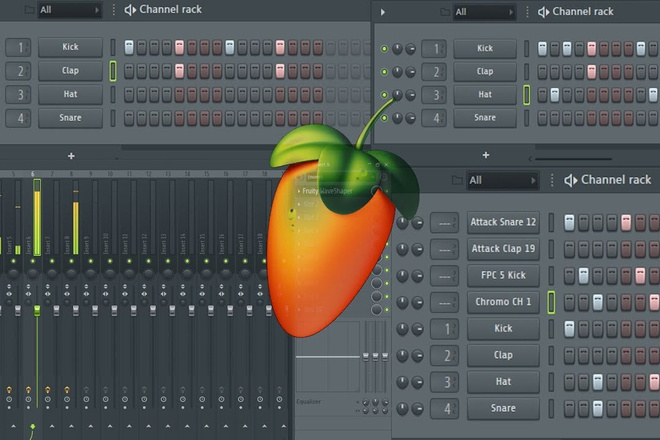Image resolution: width=660 pixels, height=440 pixels.
Task: Toggle first step of Attack Snare 12 row
Action: 570,222
